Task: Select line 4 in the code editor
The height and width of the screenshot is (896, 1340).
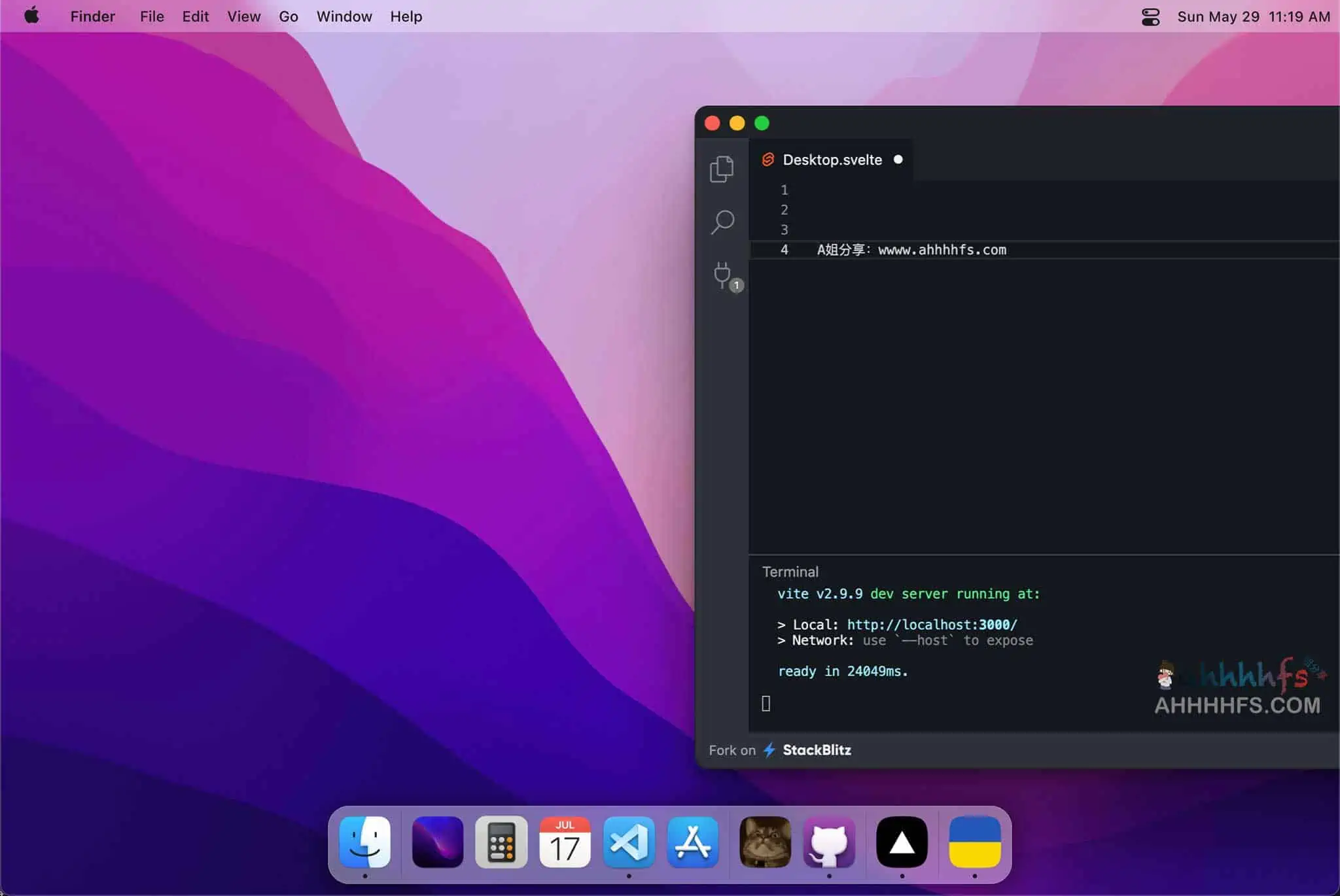Action: click(x=911, y=250)
